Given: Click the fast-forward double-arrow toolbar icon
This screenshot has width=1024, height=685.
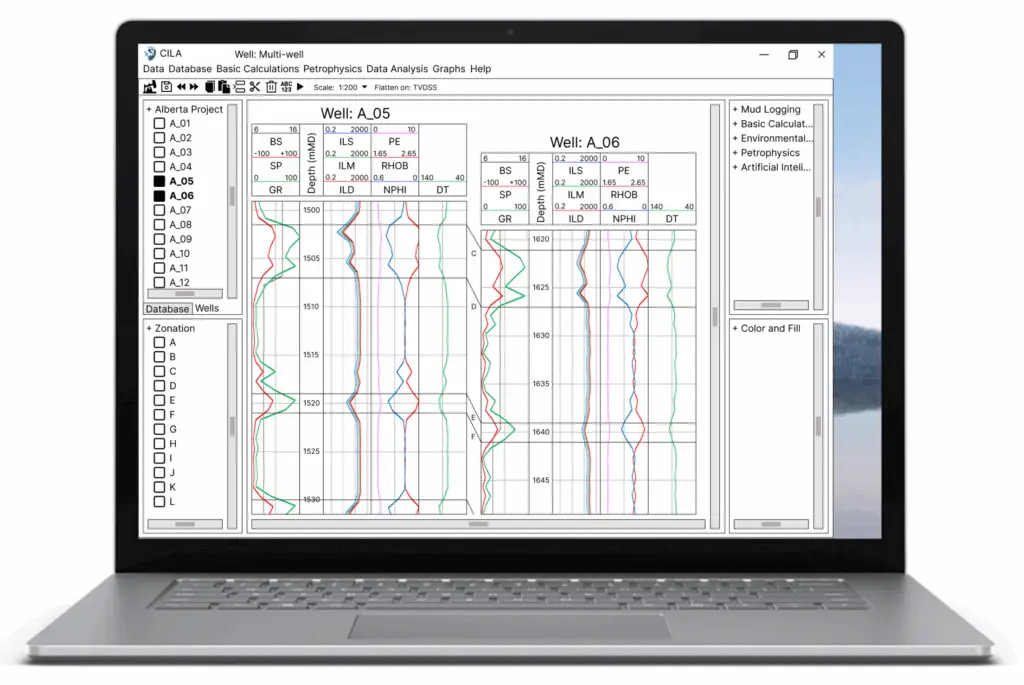Looking at the screenshot, I should tap(195, 87).
